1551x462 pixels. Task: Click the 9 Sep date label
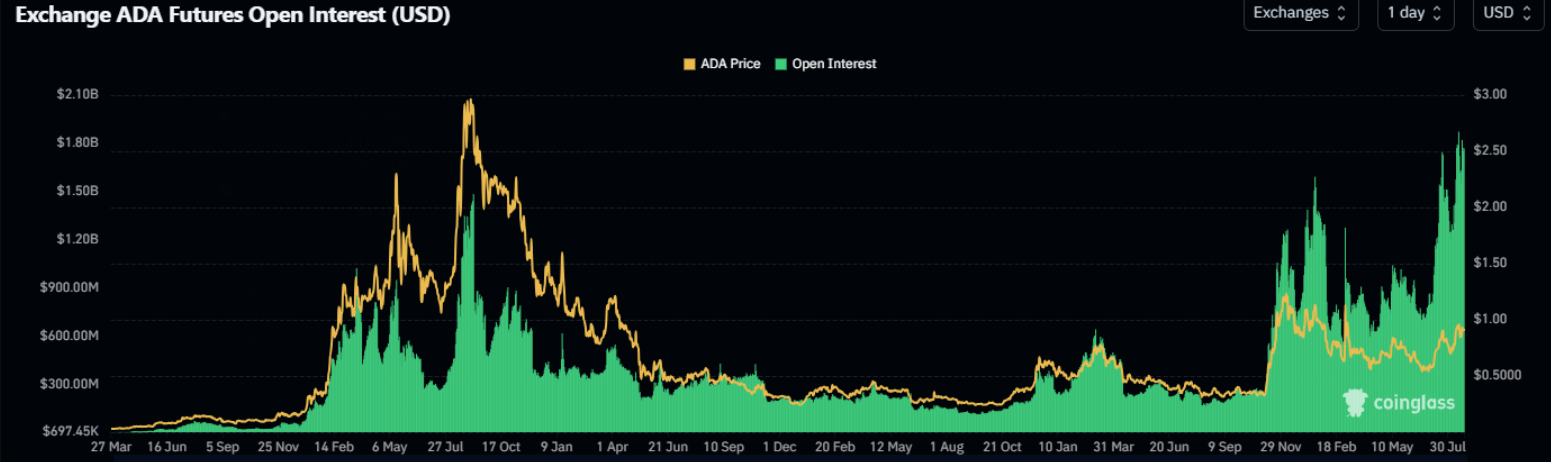pos(1224,448)
